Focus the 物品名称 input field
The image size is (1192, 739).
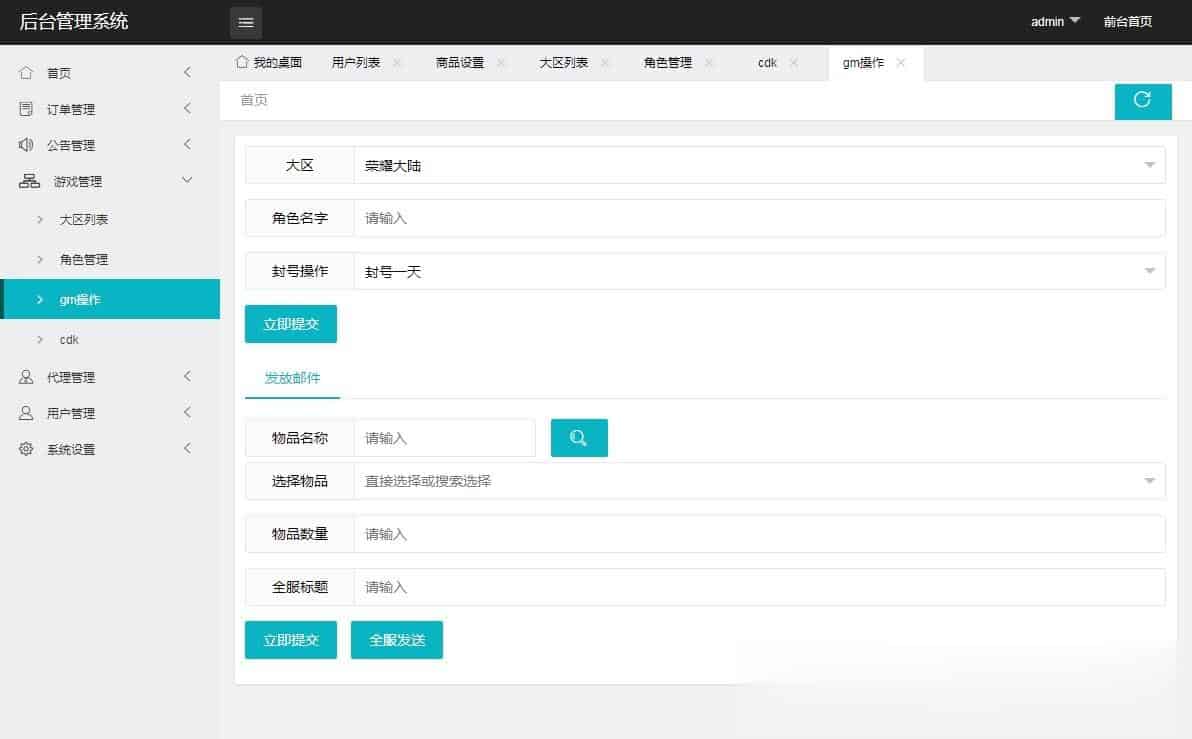coord(445,438)
